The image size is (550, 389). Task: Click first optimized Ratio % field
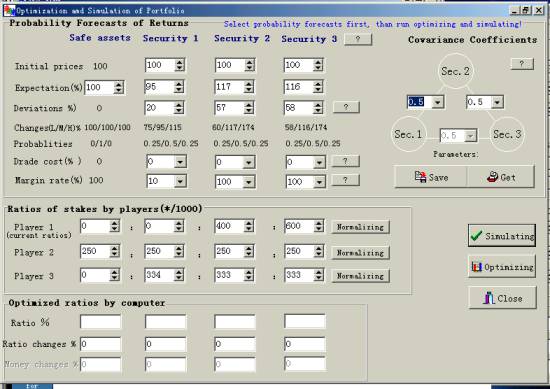pyautogui.click(x=100, y=322)
